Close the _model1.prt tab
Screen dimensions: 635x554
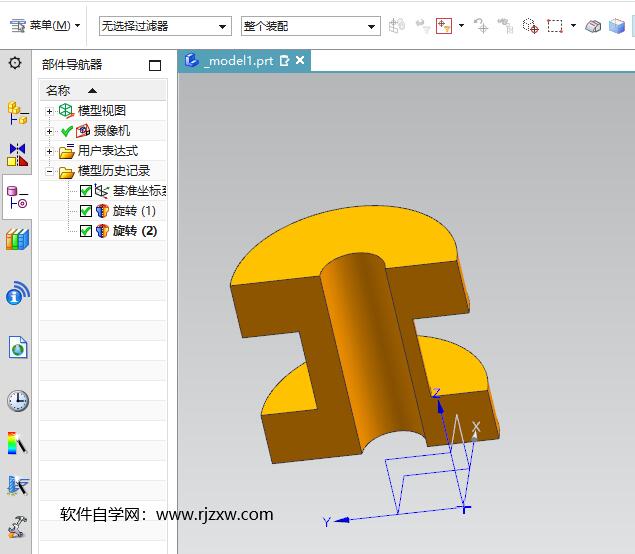pyautogui.click(x=300, y=60)
